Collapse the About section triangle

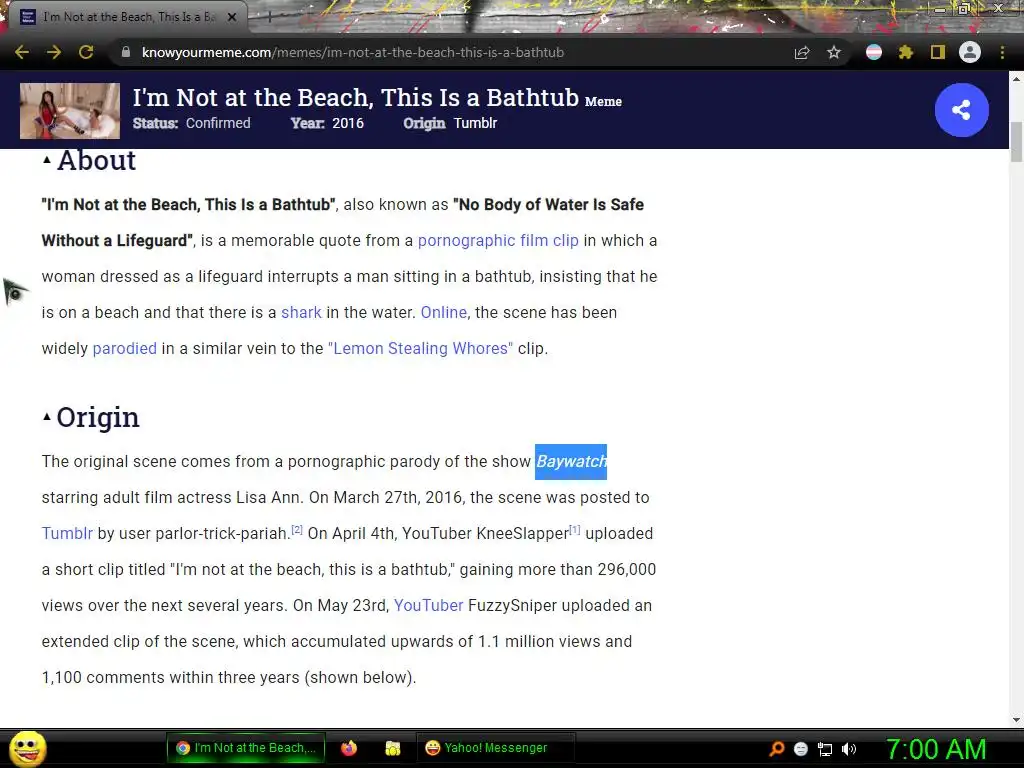(47, 159)
